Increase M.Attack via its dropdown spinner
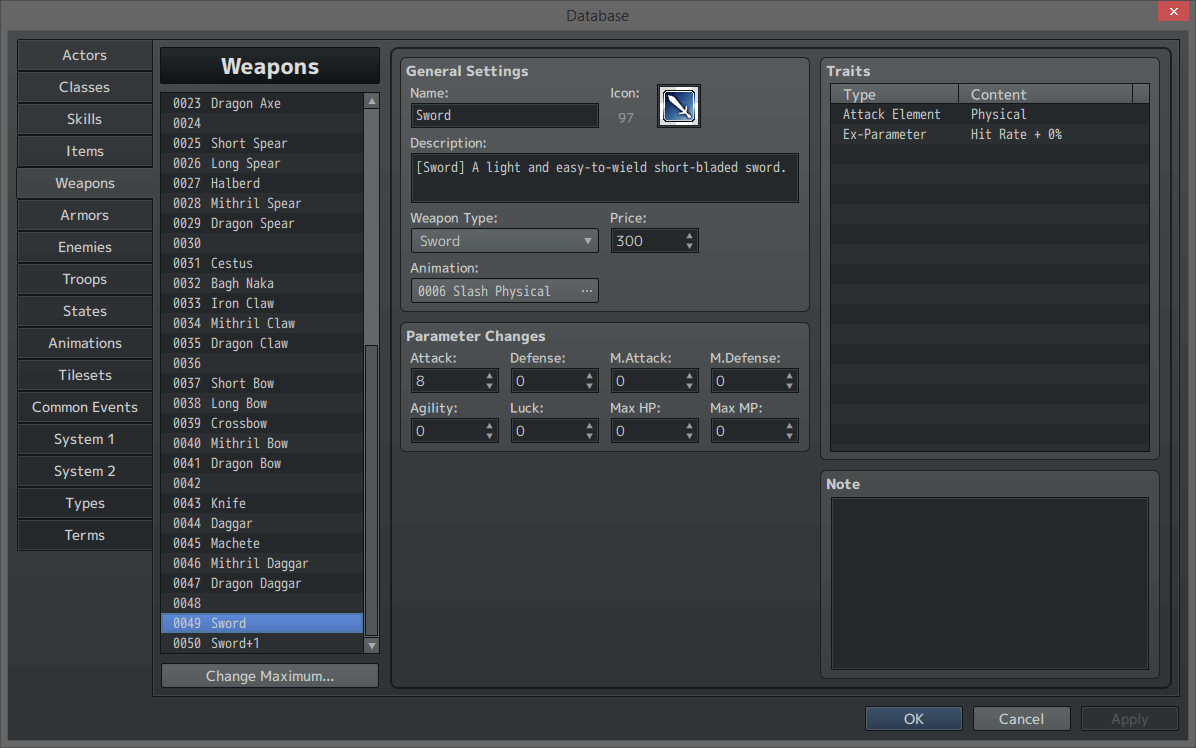The height and width of the screenshot is (748, 1196). pos(688,375)
